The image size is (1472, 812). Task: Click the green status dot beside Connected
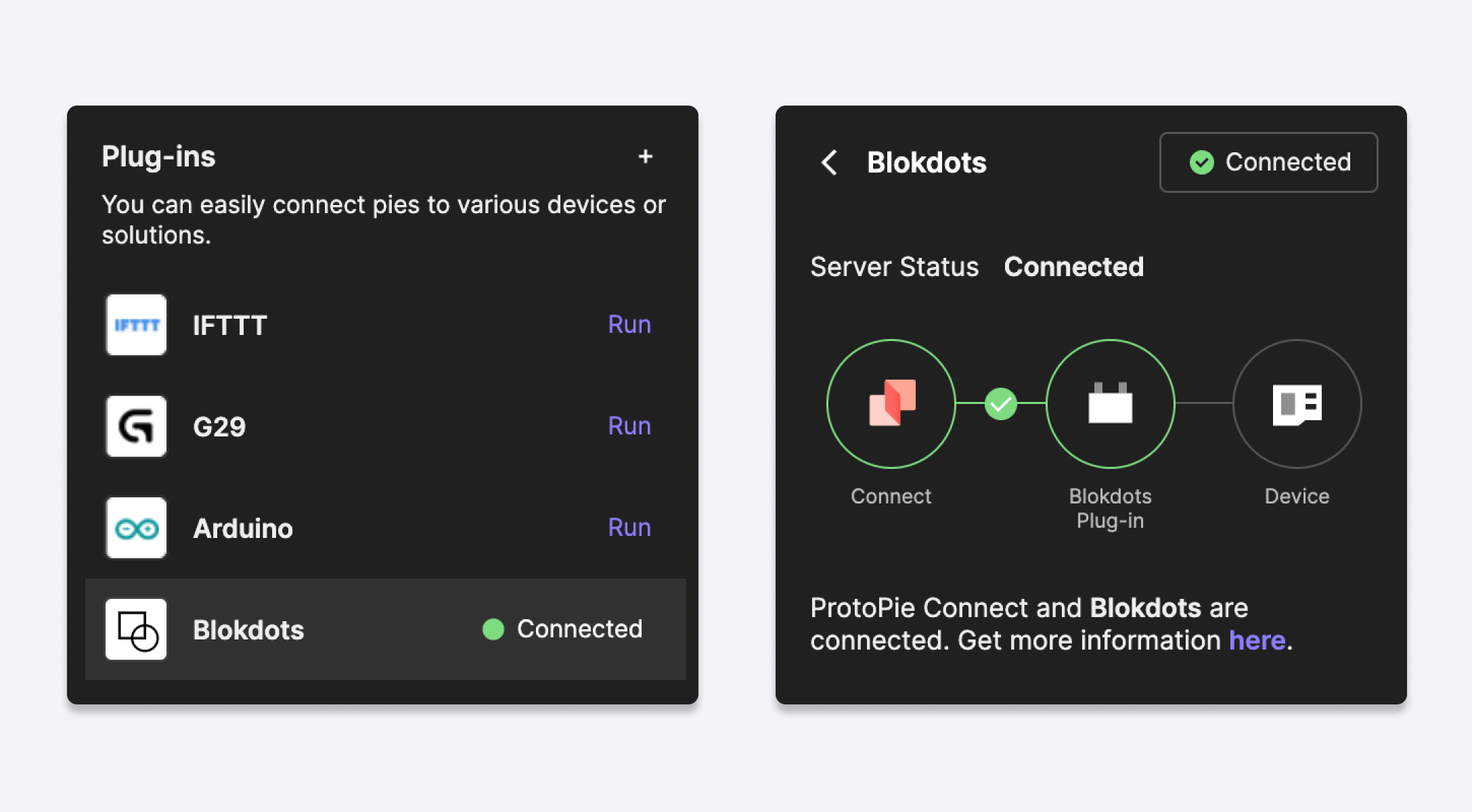point(493,629)
